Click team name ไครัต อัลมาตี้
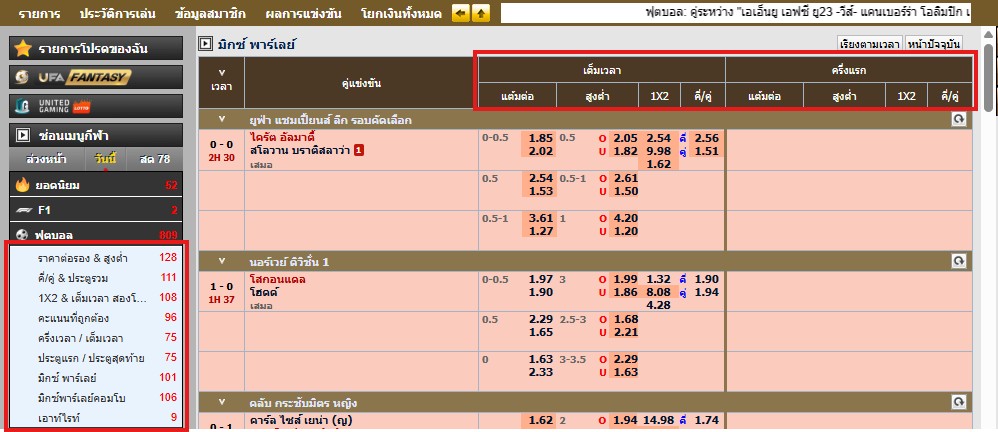The image size is (998, 432). 283,137
